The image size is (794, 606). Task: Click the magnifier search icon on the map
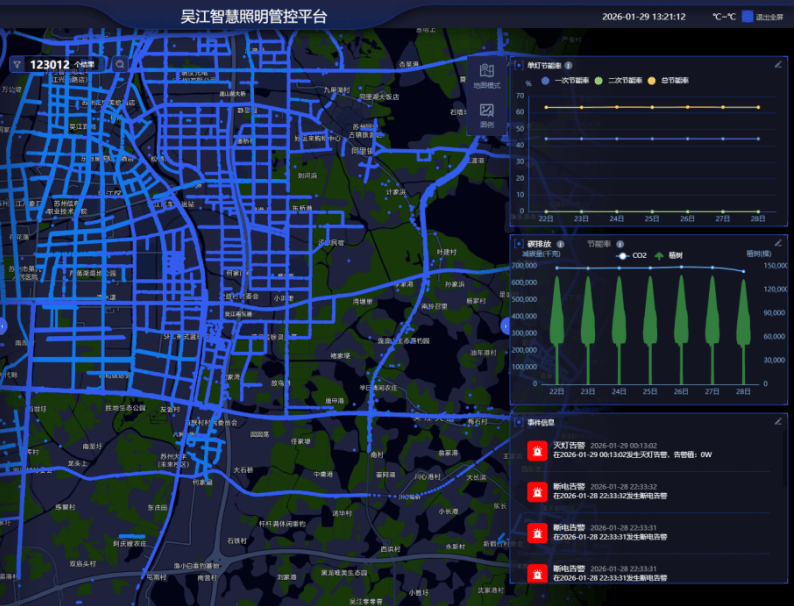tap(120, 64)
